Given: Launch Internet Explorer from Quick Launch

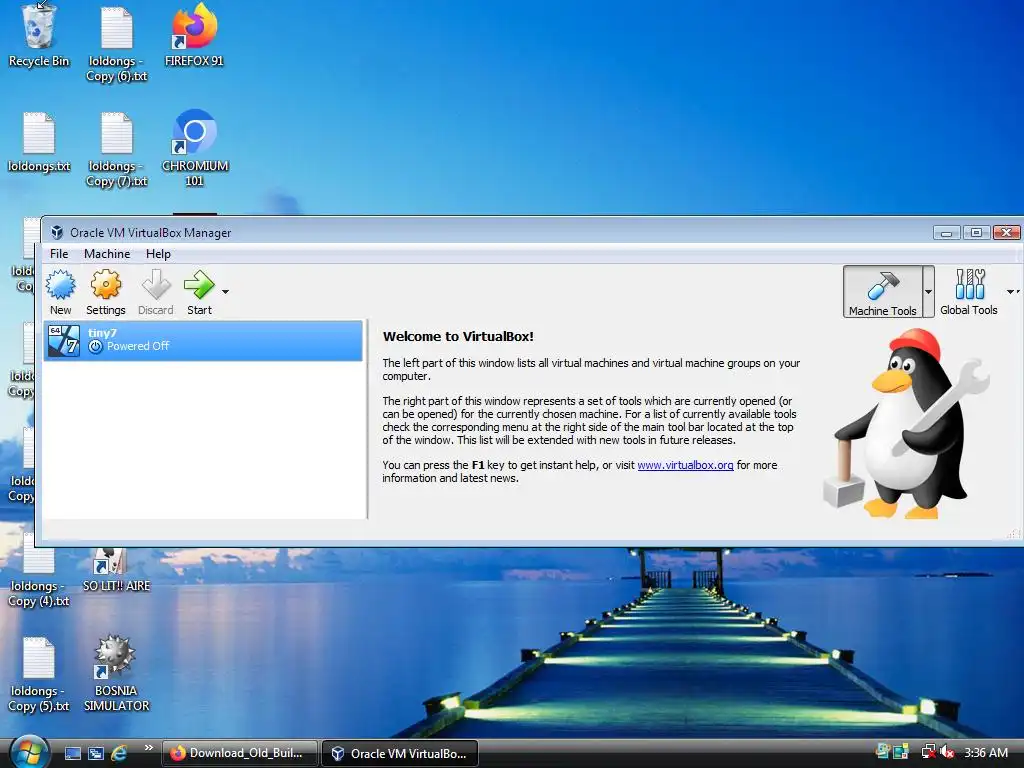Looking at the screenshot, I should [x=119, y=753].
